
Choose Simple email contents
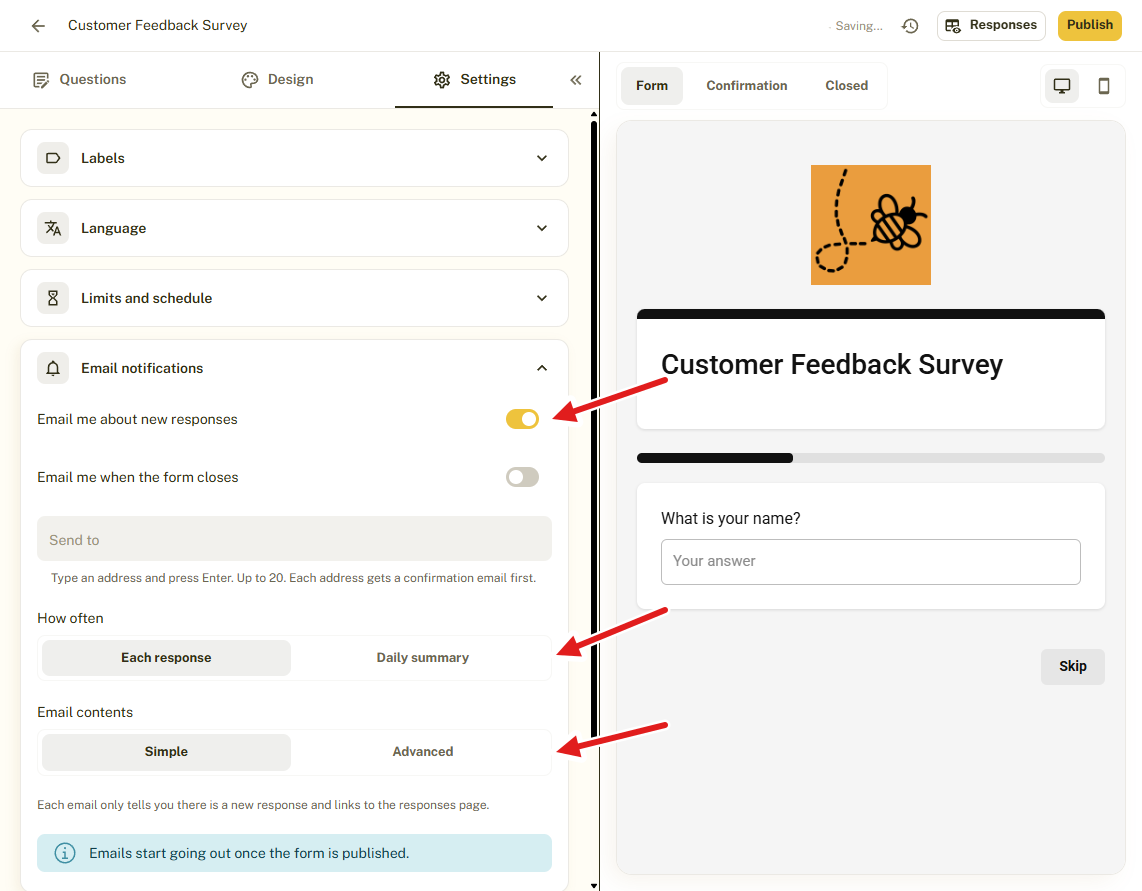pyautogui.click(x=166, y=752)
